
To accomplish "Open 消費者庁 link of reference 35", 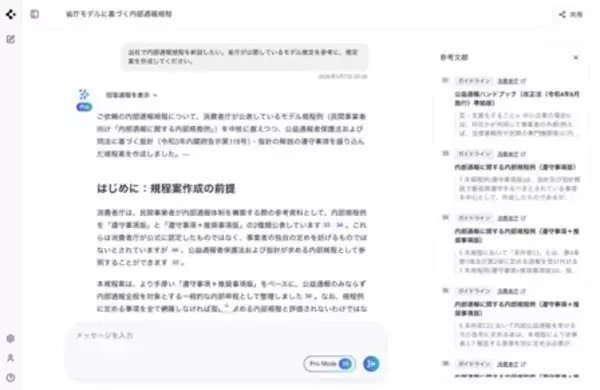I will 512,291.
